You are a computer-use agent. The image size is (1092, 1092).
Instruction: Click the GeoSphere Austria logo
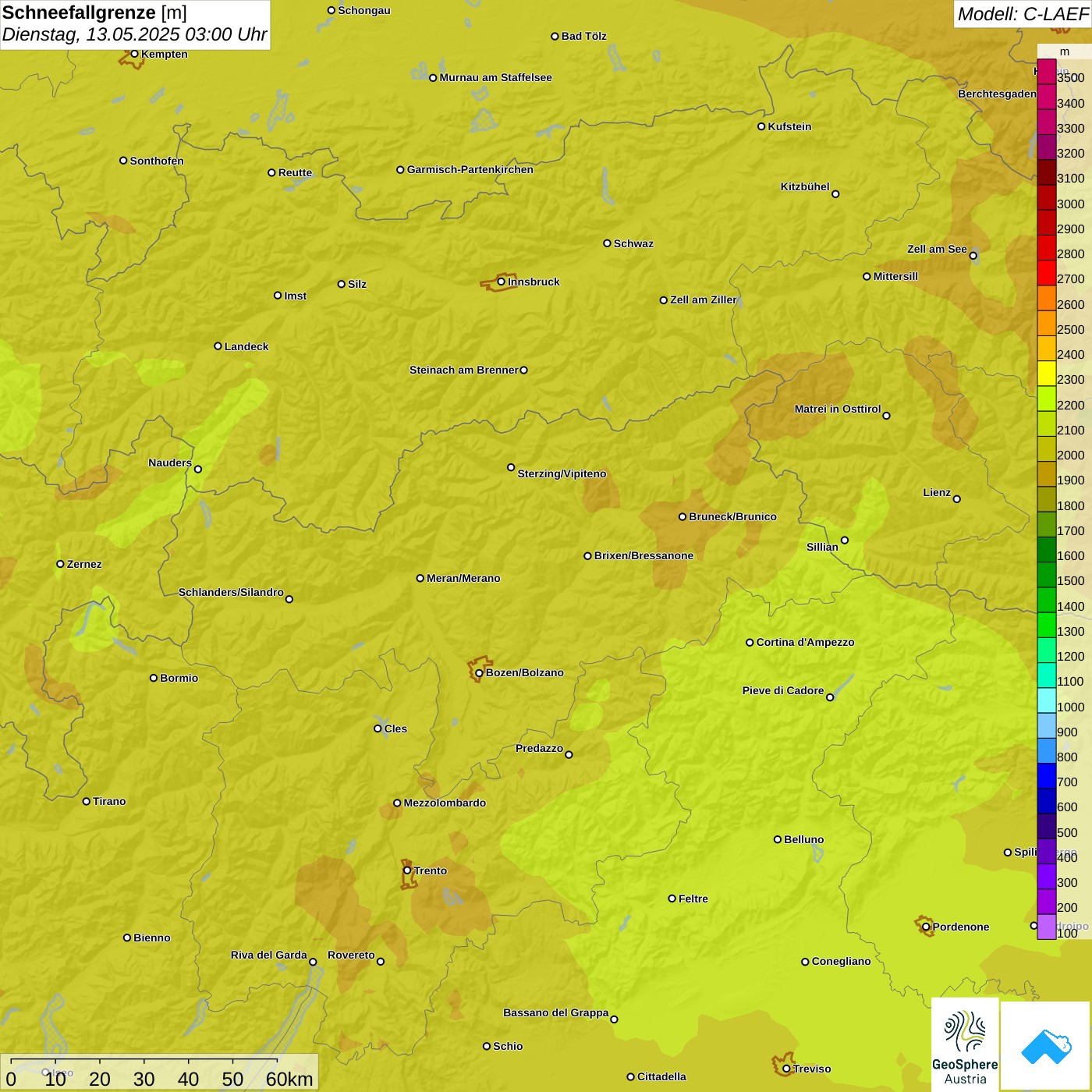coord(965,1044)
